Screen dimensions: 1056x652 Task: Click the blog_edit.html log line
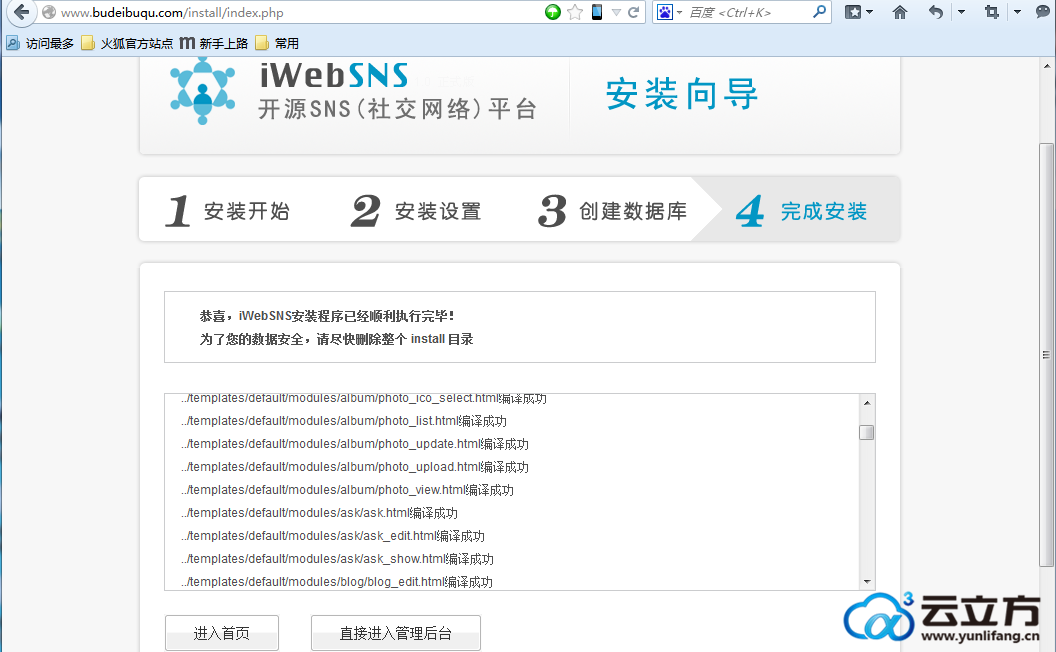coord(337,581)
